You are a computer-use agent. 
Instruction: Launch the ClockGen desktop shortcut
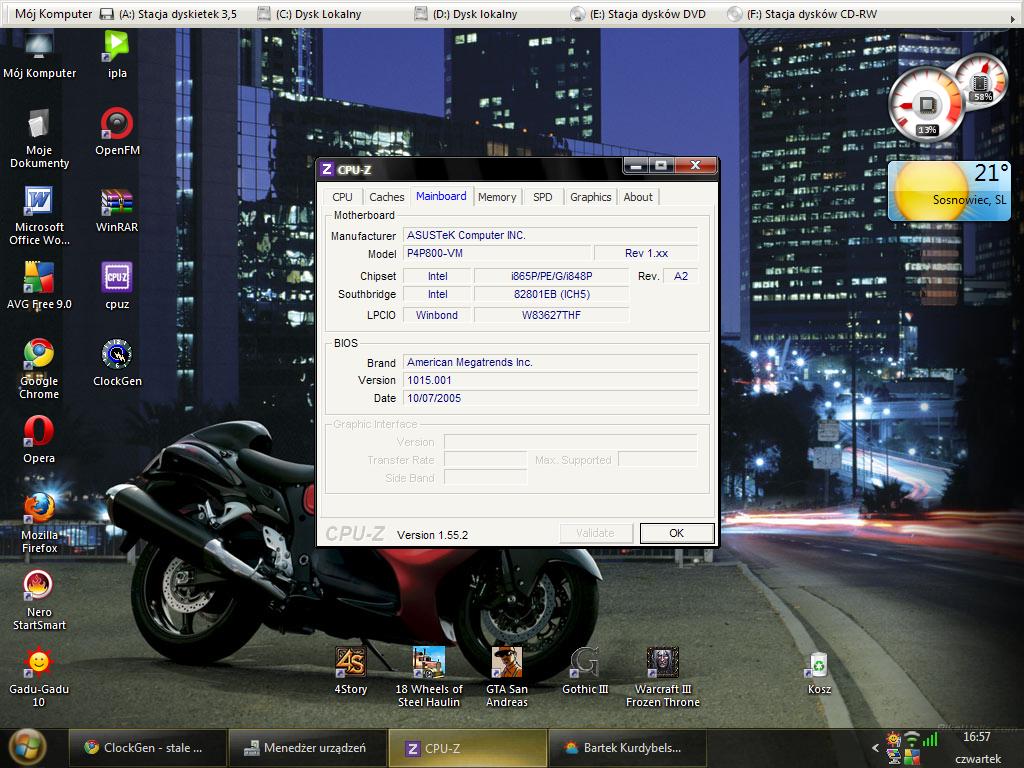click(x=117, y=363)
